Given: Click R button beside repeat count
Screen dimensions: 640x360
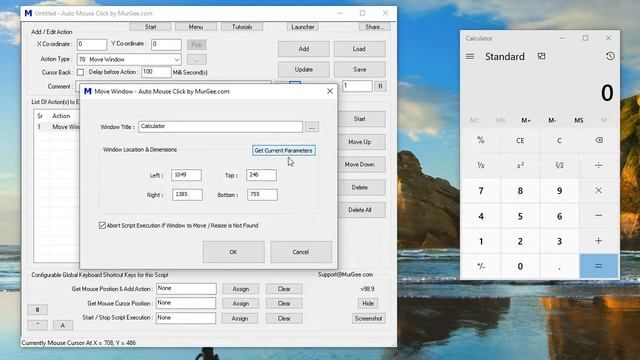Looking at the screenshot, I should point(380,86).
